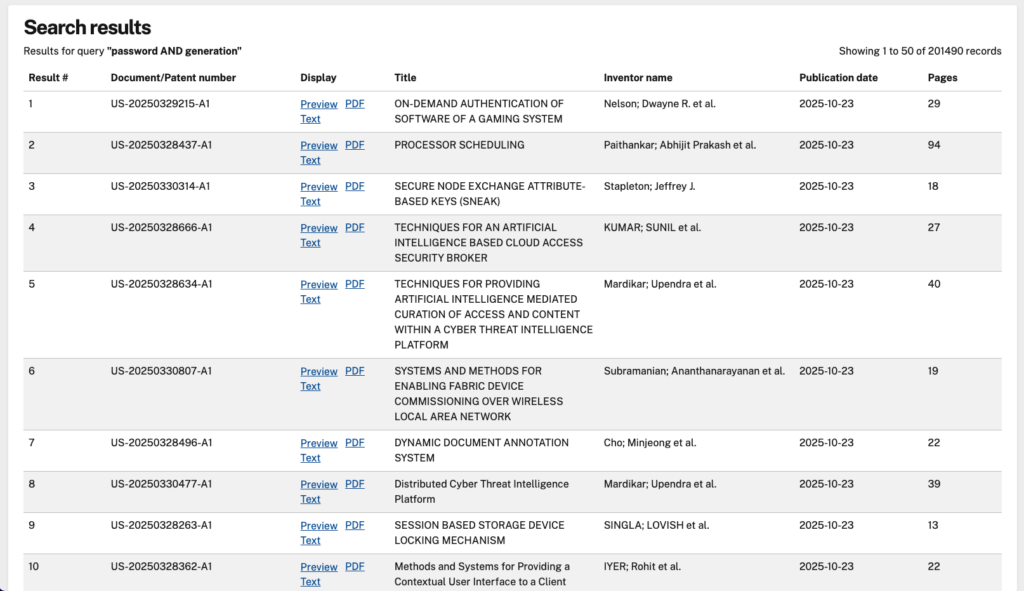Open Preview link for result 1
1024x591 pixels.
pyautogui.click(x=318, y=104)
